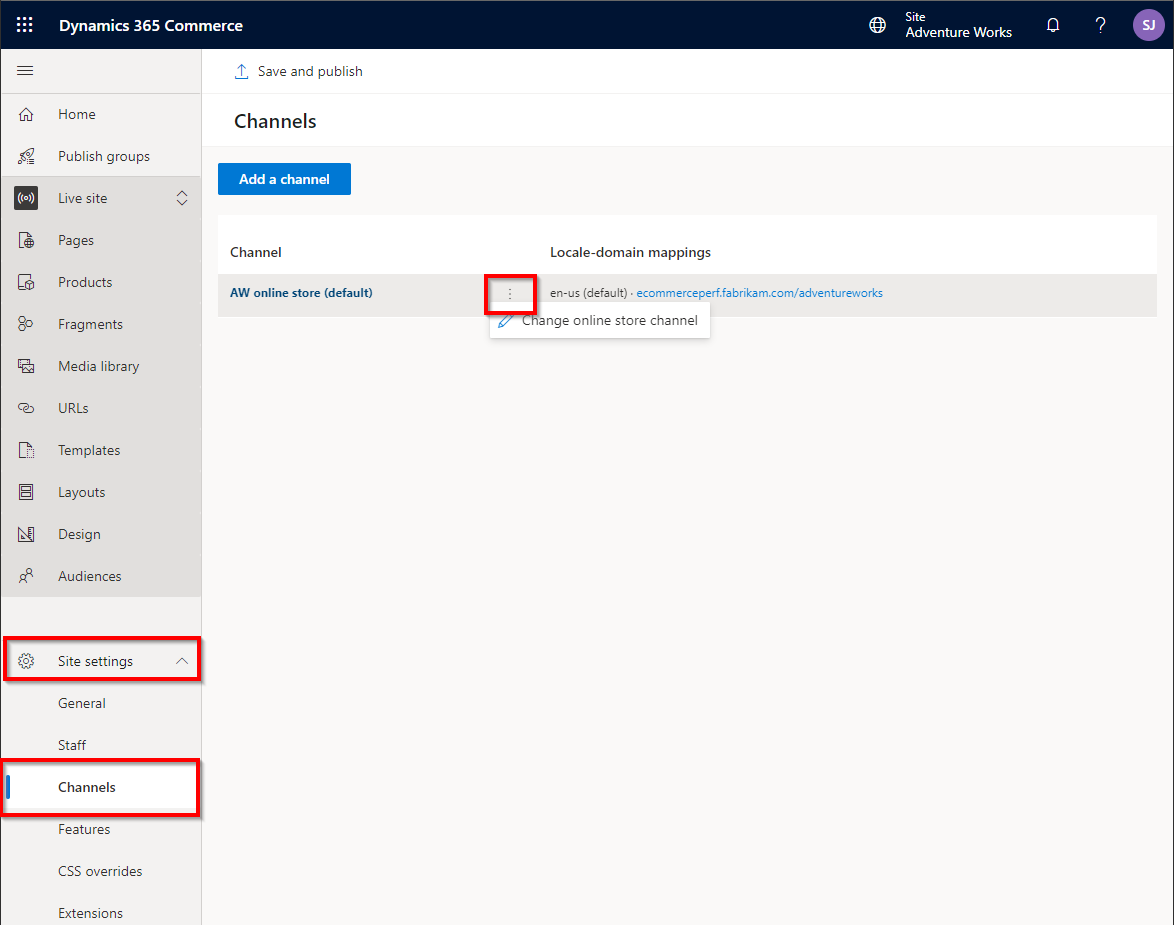Open the Media library icon in sidebar

[26, 365]
